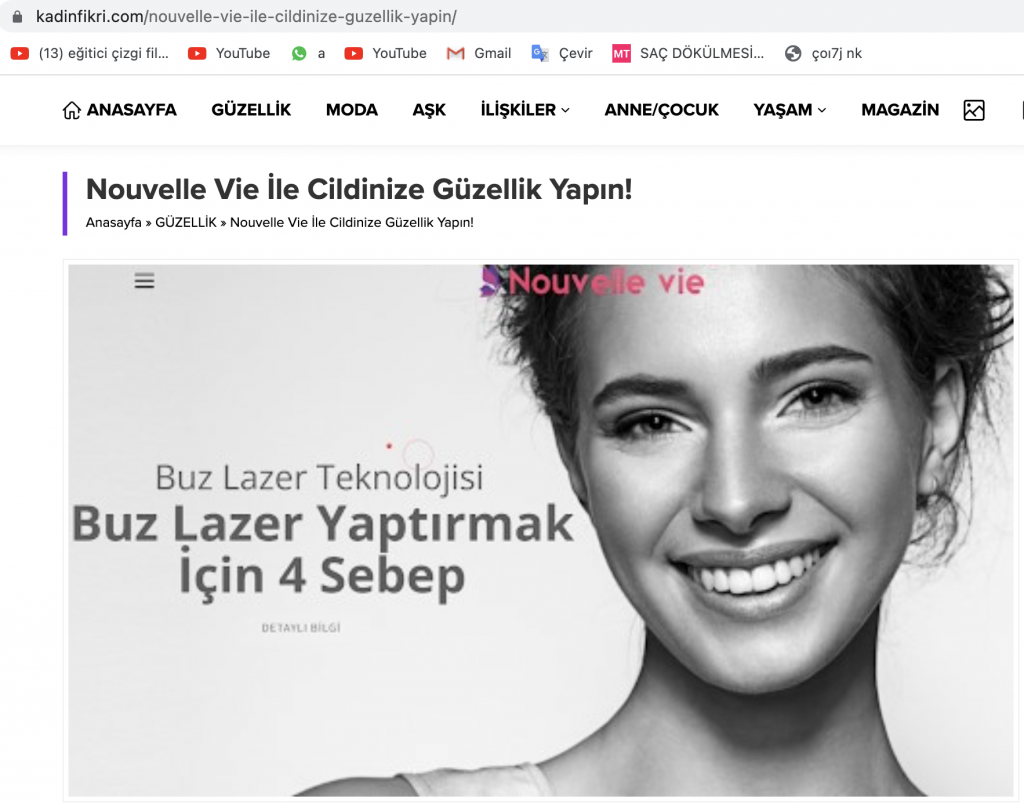The image size is (1024, 803).
Task: Expand the YAŞAM dropdown menu
Action: tap(790, 110)
